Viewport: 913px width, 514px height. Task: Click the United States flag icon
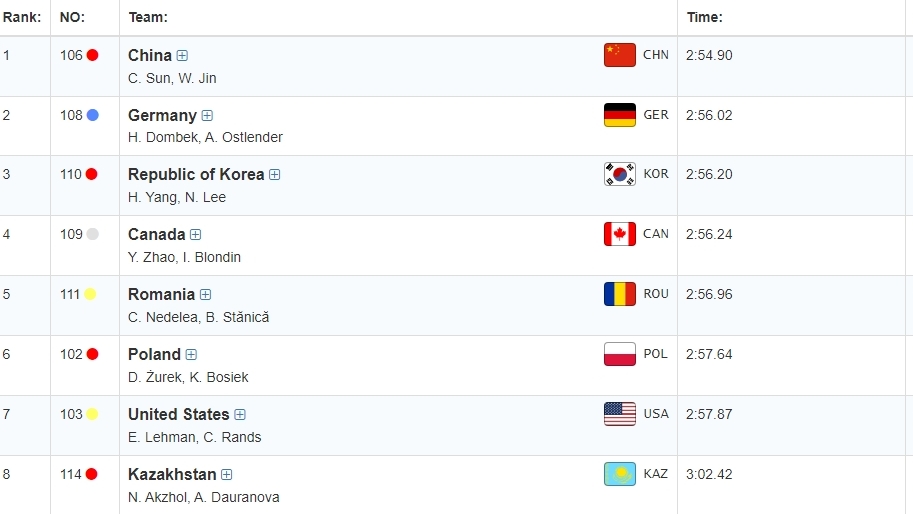[x=620, y=414]
